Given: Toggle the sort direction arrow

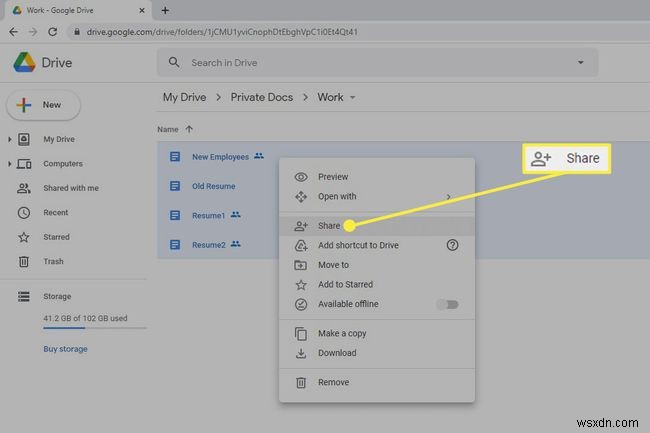Looking at the screenshot, I should pyautogui.click(x=189, y=129).
